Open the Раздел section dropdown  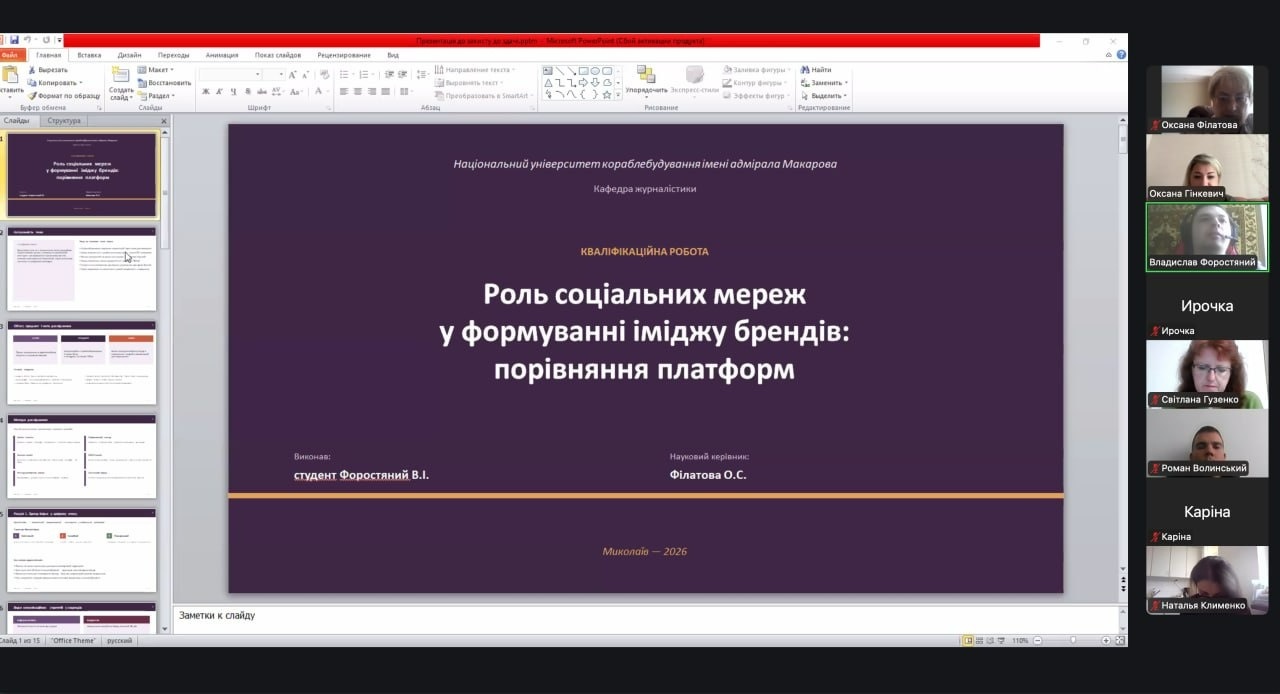(156, 96)
